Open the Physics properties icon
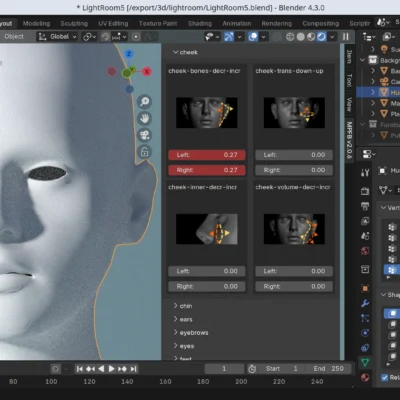 365,333
